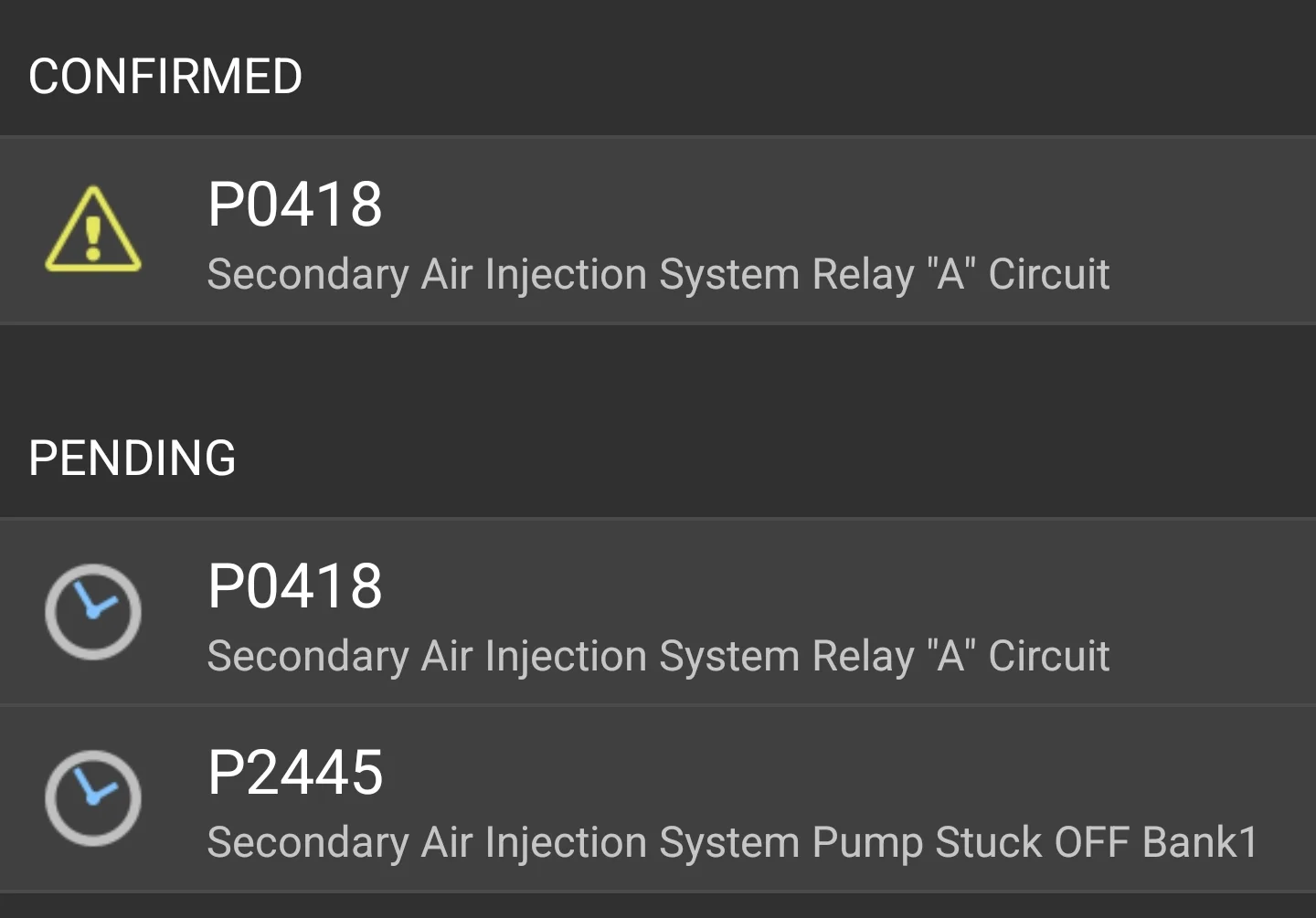1316x918 pixels.
Task: Tap the exclamation mark inside the warning triangle
Action: click(x=92, y=237)
